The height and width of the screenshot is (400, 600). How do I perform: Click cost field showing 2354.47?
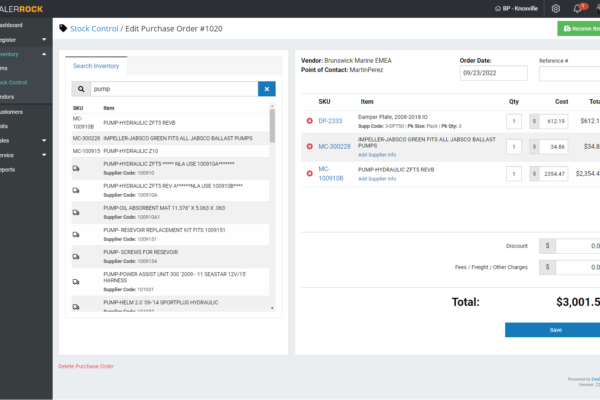click(x=553, y=174)
